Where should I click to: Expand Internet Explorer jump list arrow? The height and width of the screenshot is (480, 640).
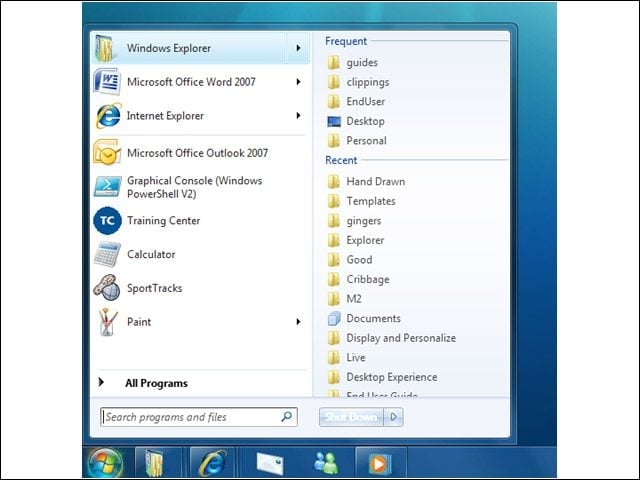(298, 116)
